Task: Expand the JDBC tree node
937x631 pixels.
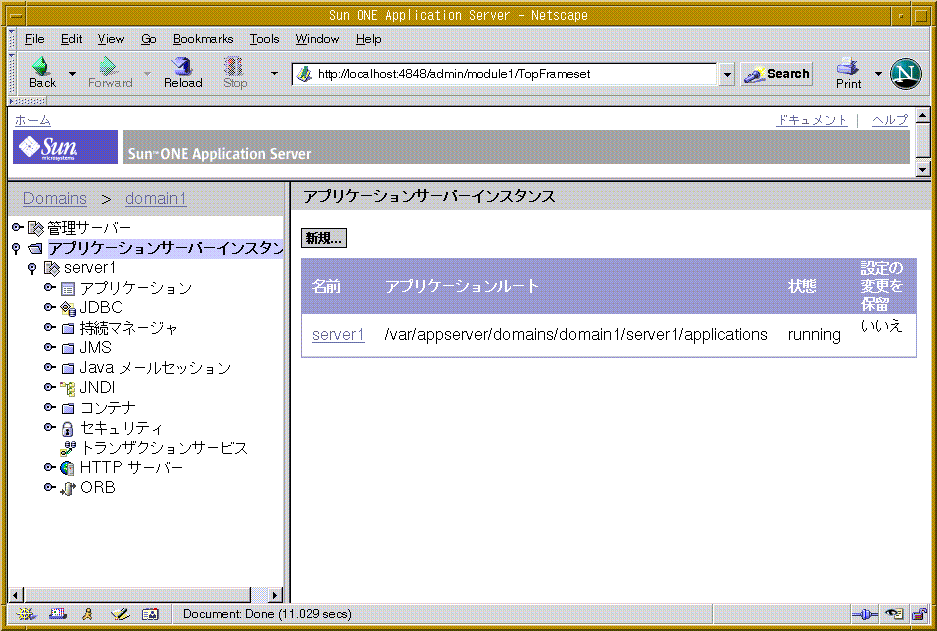Action: 50,307
